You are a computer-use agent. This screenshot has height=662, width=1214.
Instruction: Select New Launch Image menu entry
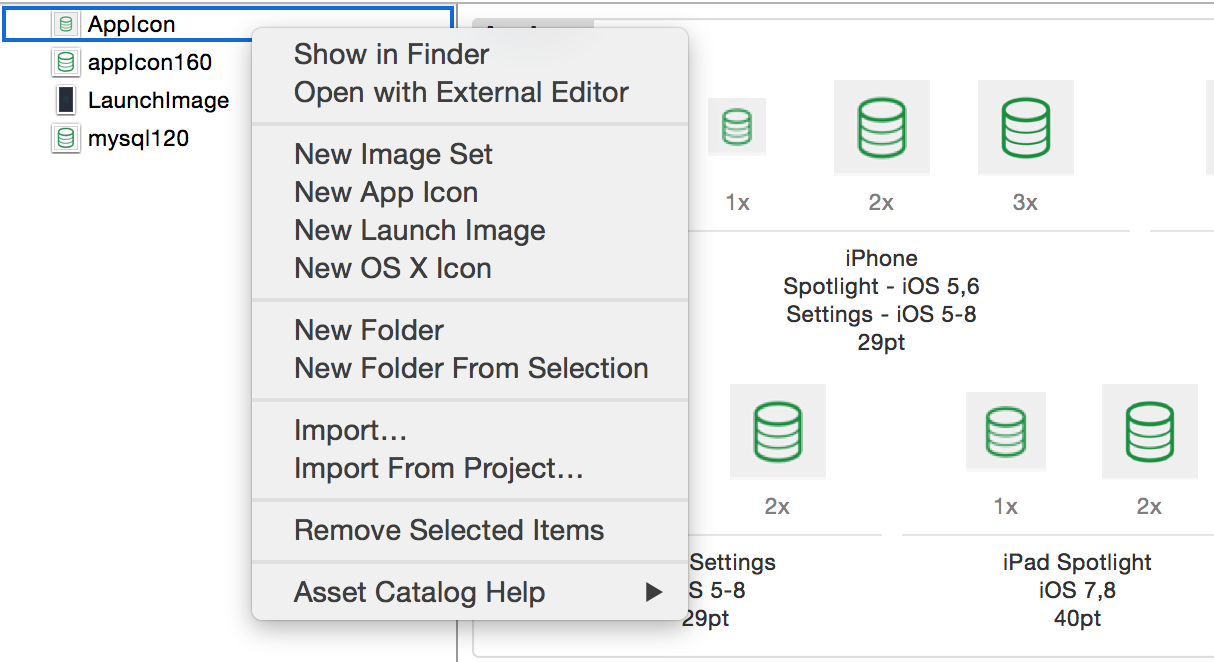pyautogui.click(x=419, y=230)
